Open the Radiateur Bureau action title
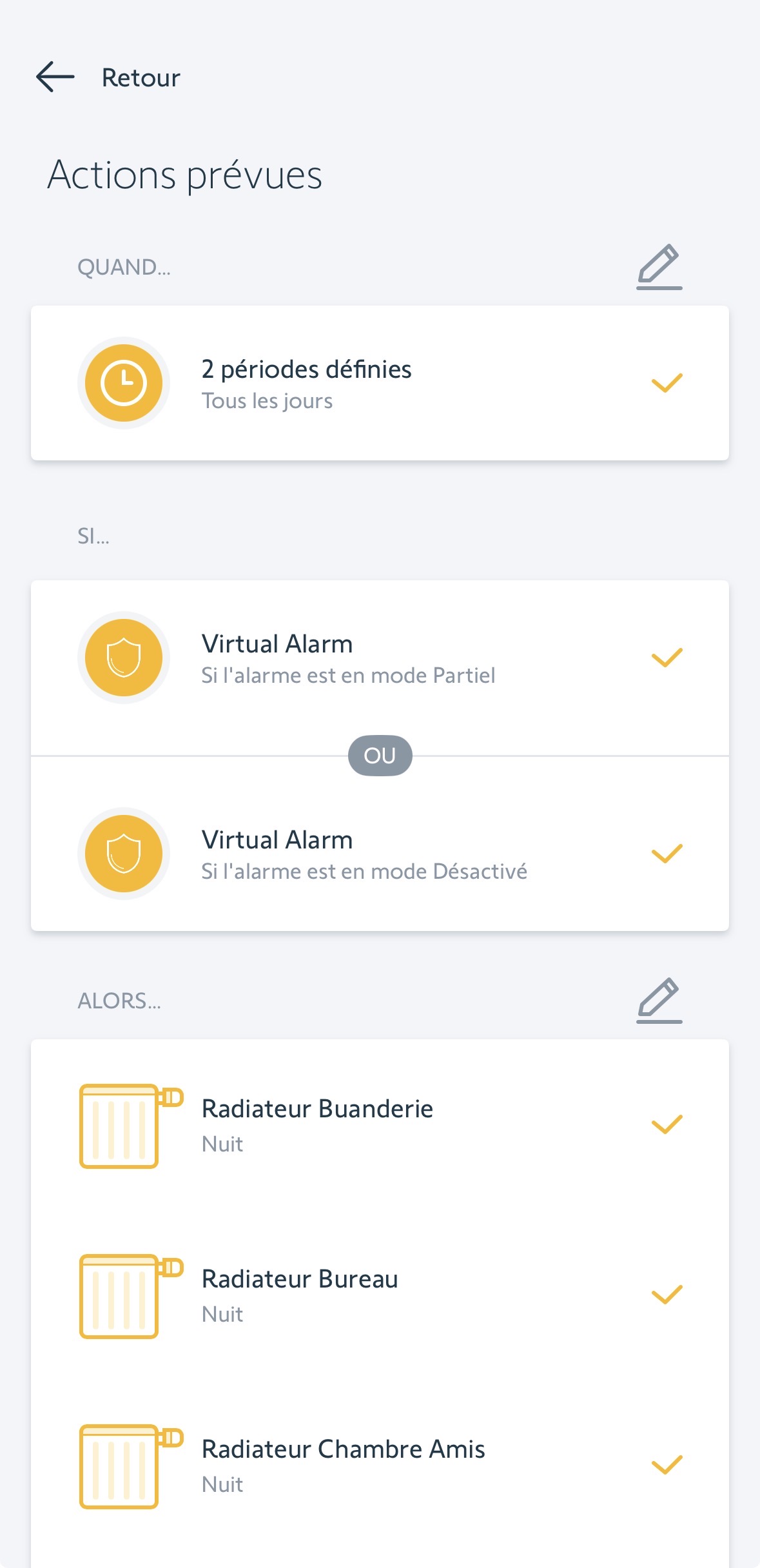Image resolution: width=760 pixels, height=1568 pixels. click(300, 1279)
